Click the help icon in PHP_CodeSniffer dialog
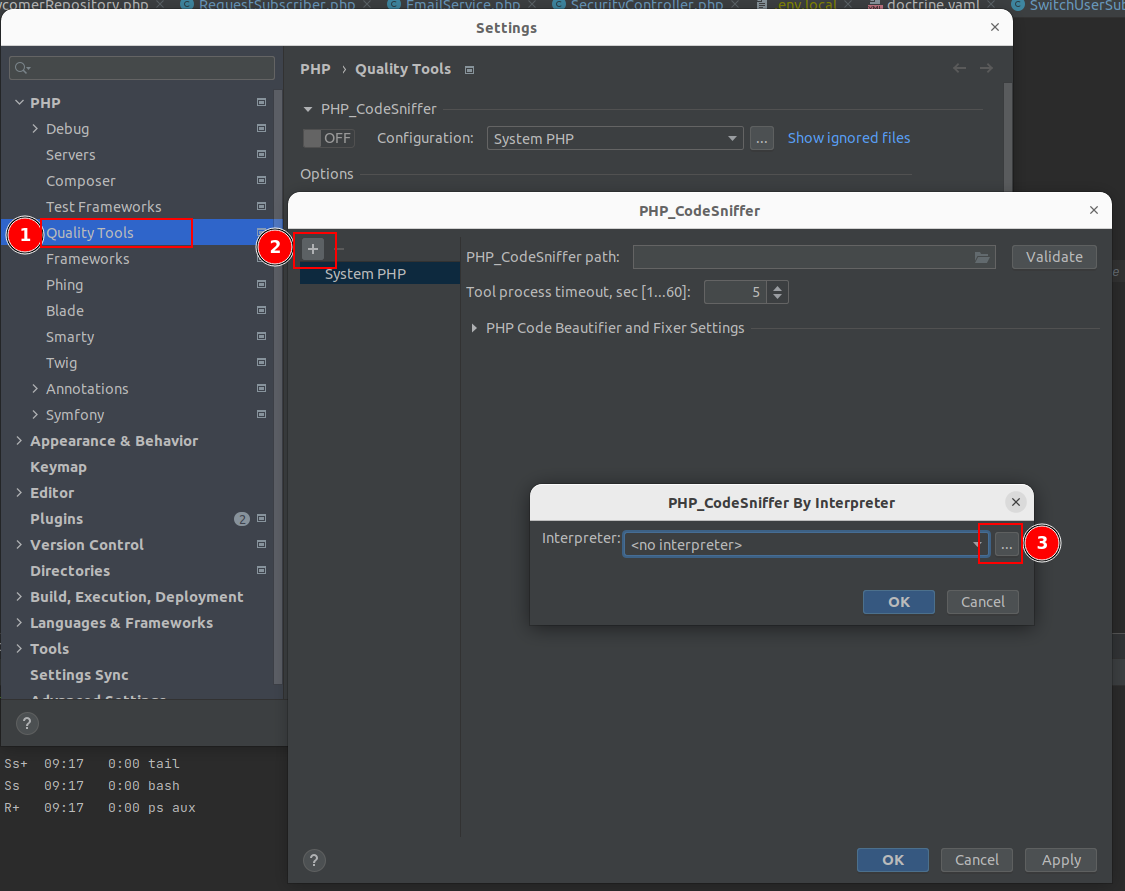 coord(314,860)
